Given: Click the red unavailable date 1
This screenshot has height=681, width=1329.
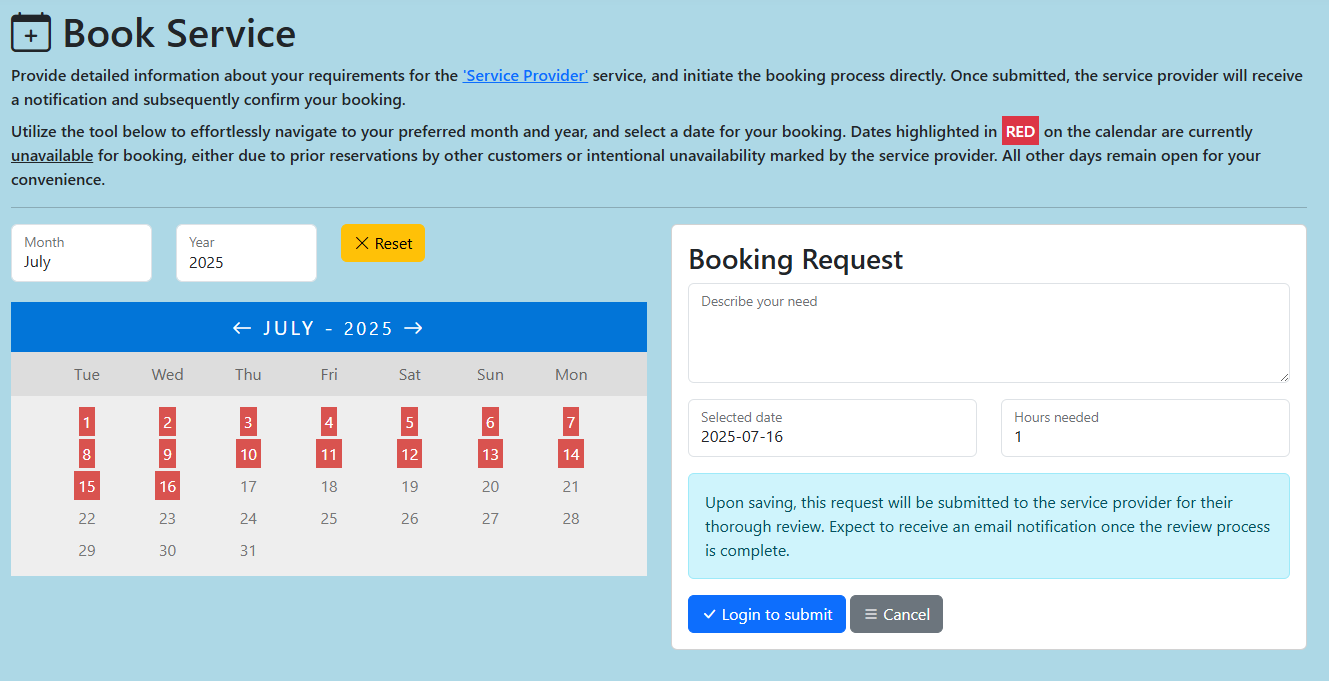Looking at the screenshot, I should pyautogui.click(x=87, y=422).
